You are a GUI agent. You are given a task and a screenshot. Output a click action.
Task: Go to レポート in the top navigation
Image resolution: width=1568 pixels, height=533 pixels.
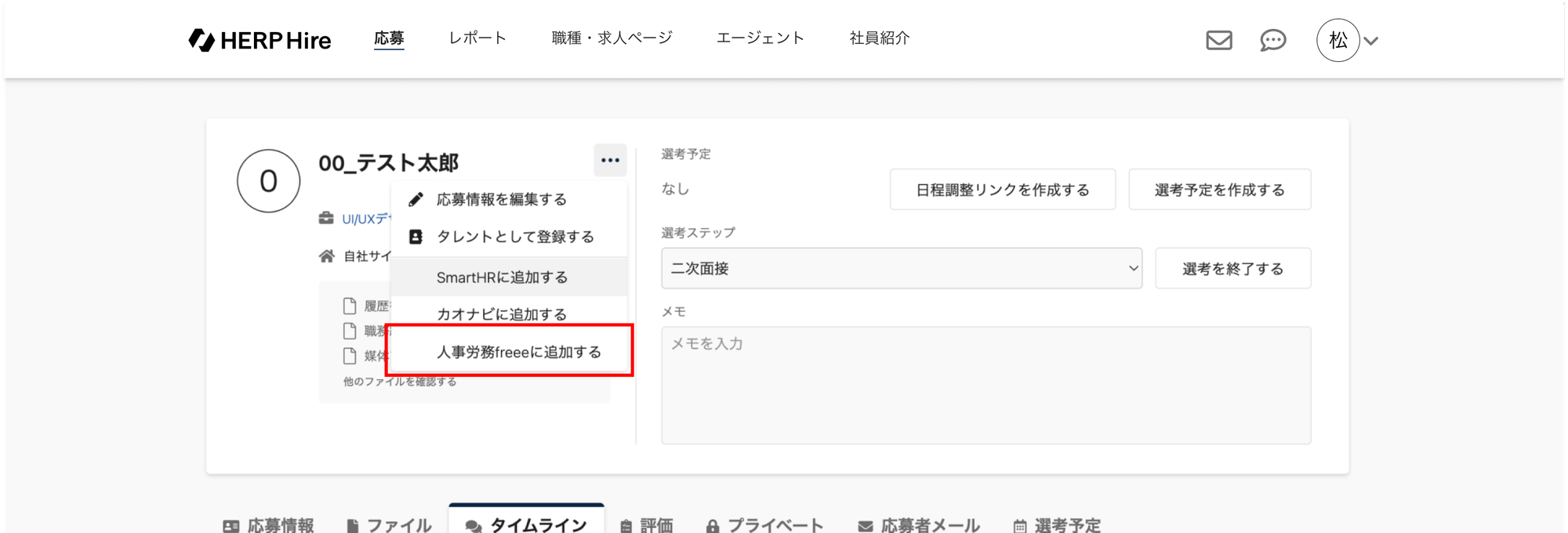click(477, 38)
